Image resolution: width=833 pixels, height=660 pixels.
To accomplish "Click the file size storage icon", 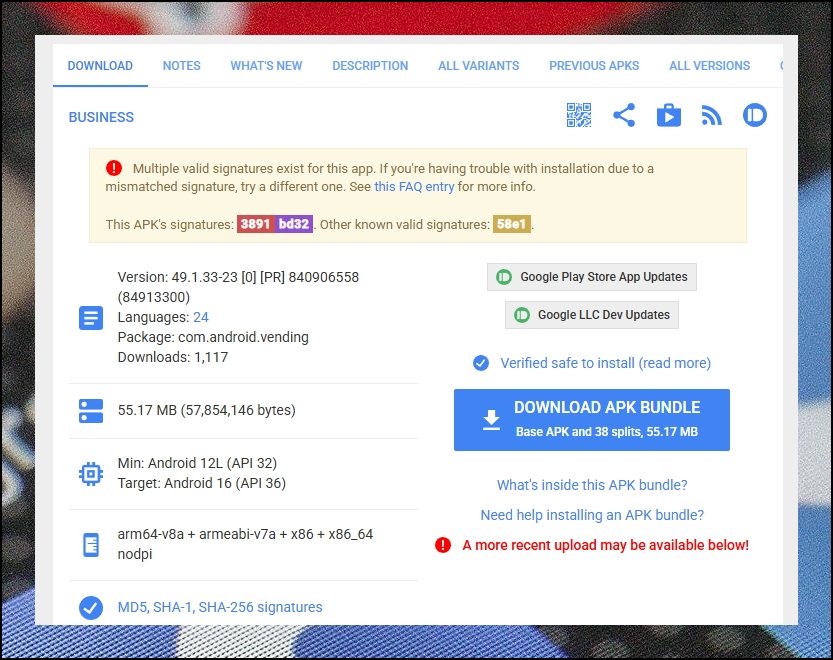I will tap(91, 411).
